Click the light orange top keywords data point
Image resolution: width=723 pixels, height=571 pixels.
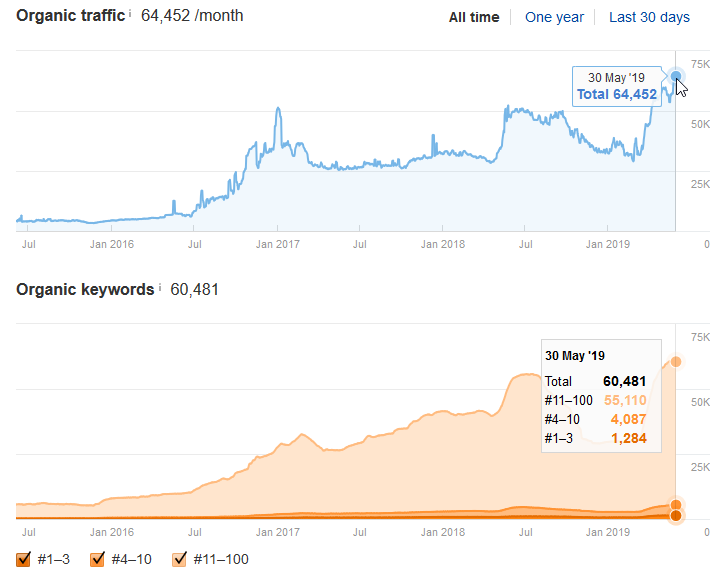point(676,361)
